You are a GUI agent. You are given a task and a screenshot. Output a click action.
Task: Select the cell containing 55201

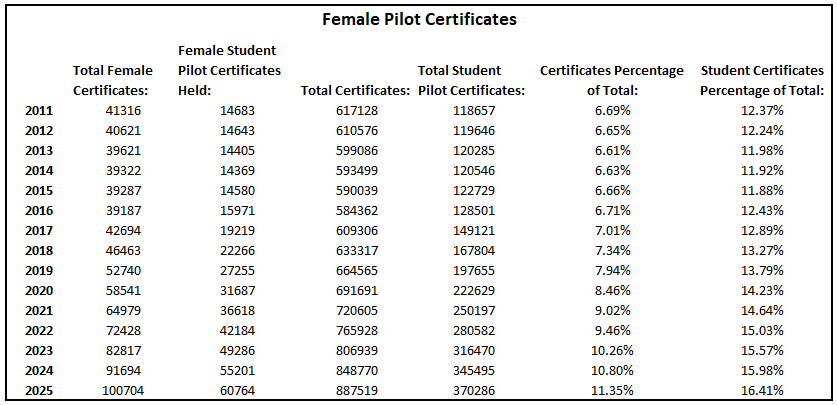click(238, 370)
